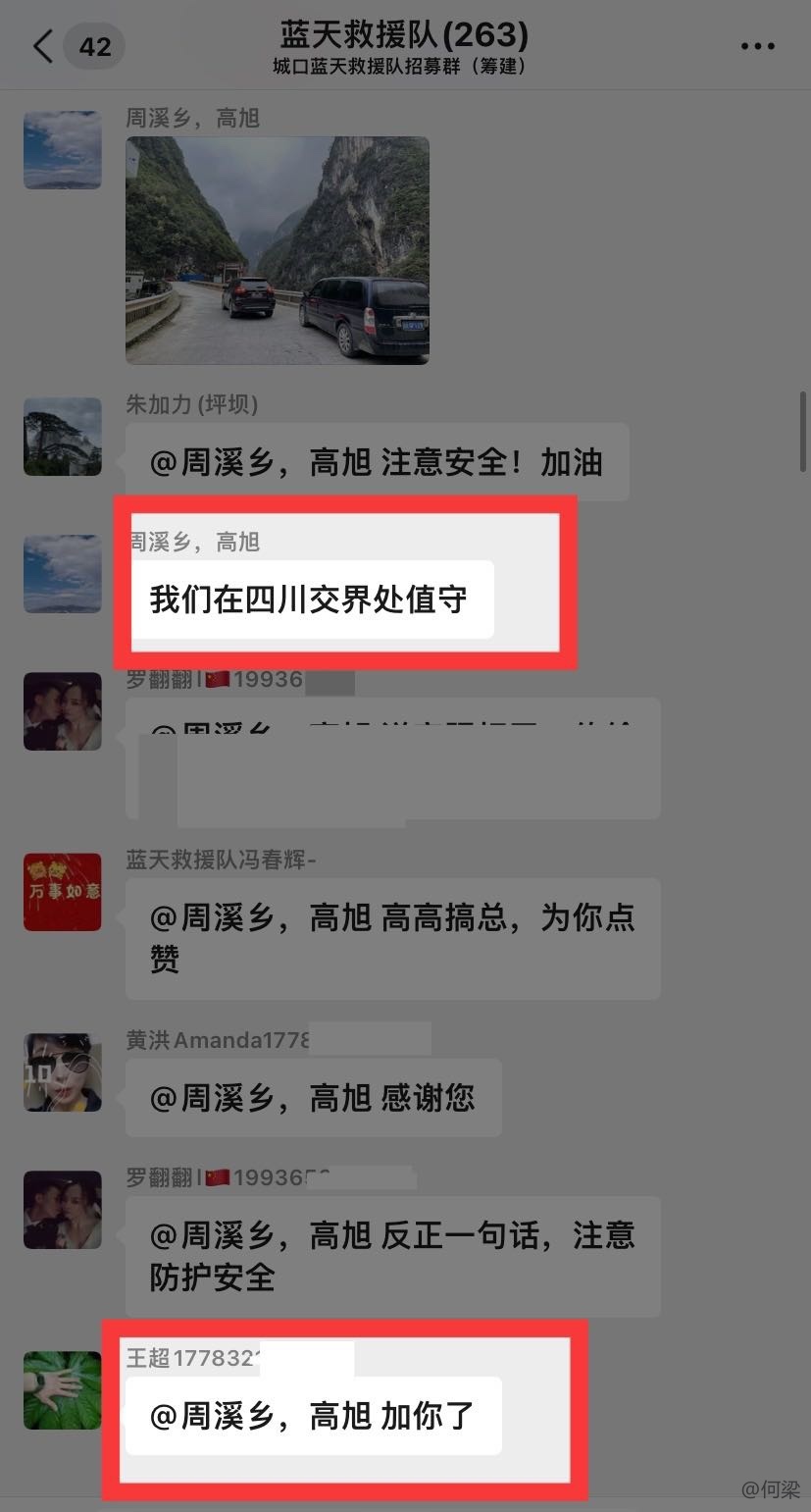Viewport: 811px width, 1512px height.
Task: Tap message bubble 感谢您
Action: click(x=313, y=1098)
